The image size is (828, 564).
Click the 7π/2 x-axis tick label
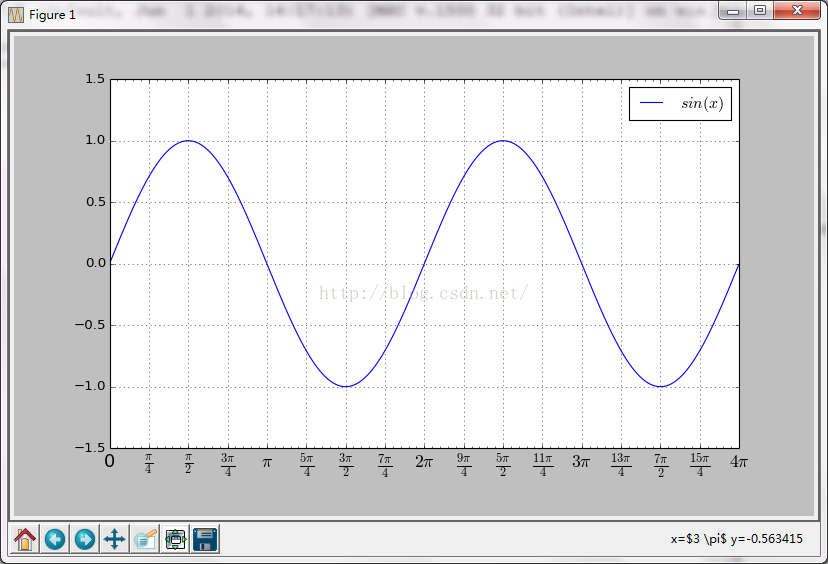coord(661,465)
